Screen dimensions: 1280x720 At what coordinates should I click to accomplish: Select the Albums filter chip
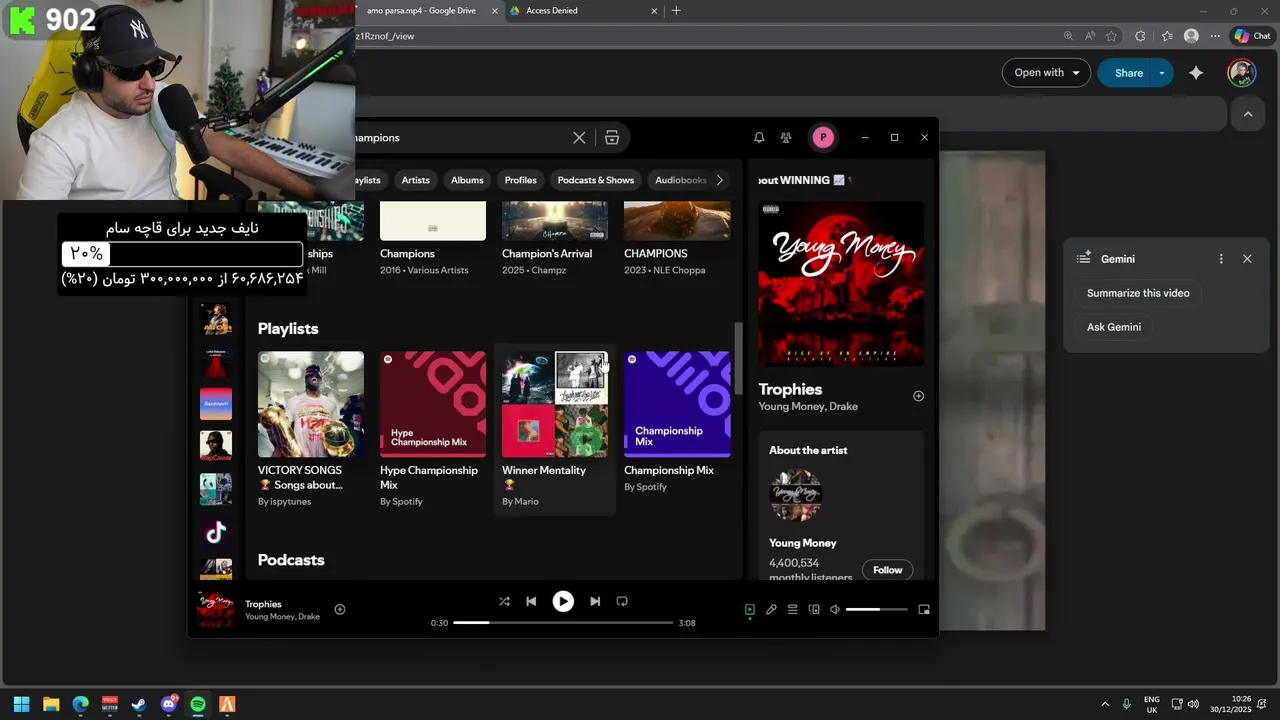(x=467, y=180)
